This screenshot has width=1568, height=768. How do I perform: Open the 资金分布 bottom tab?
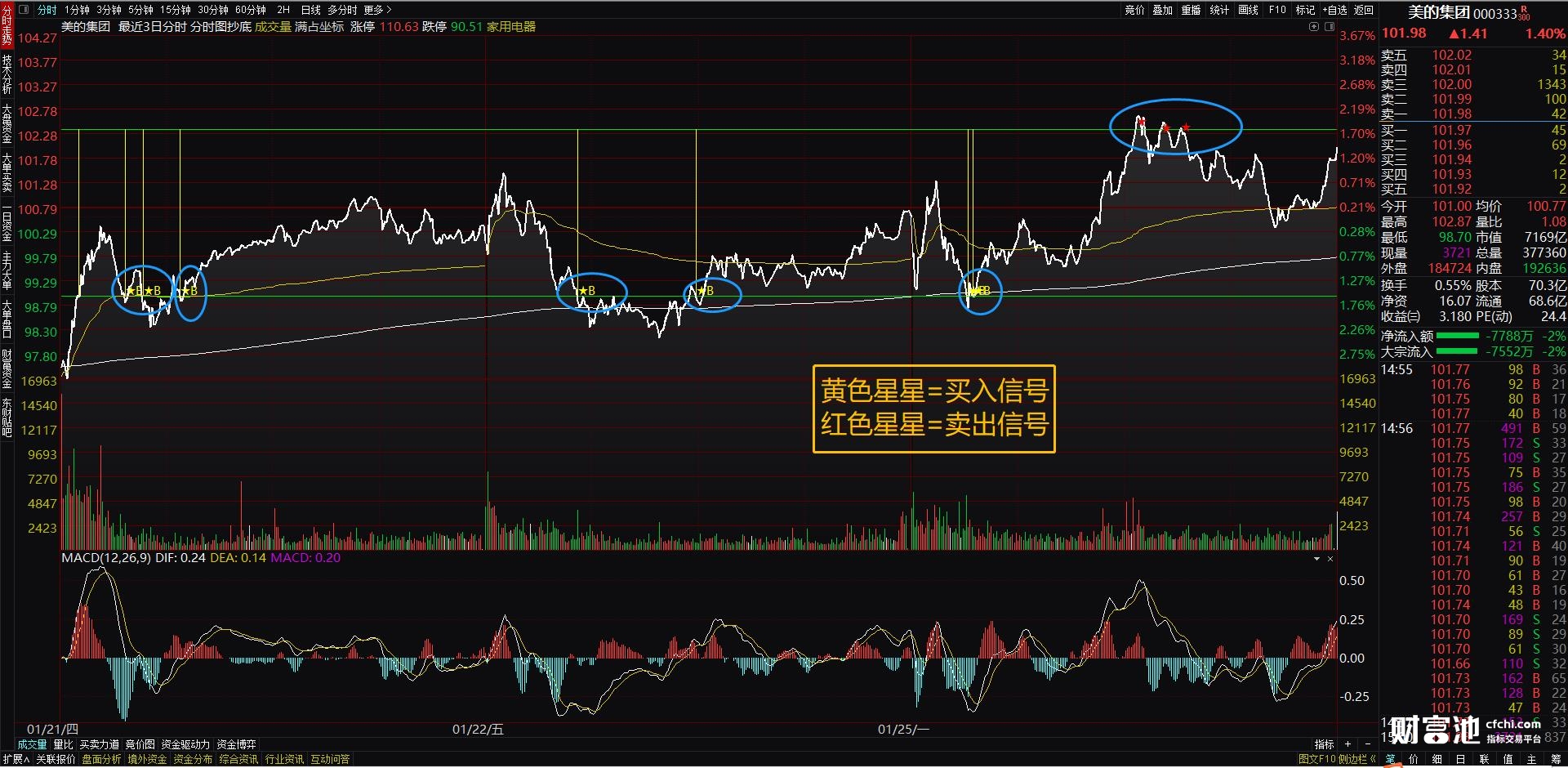(193, 759)
